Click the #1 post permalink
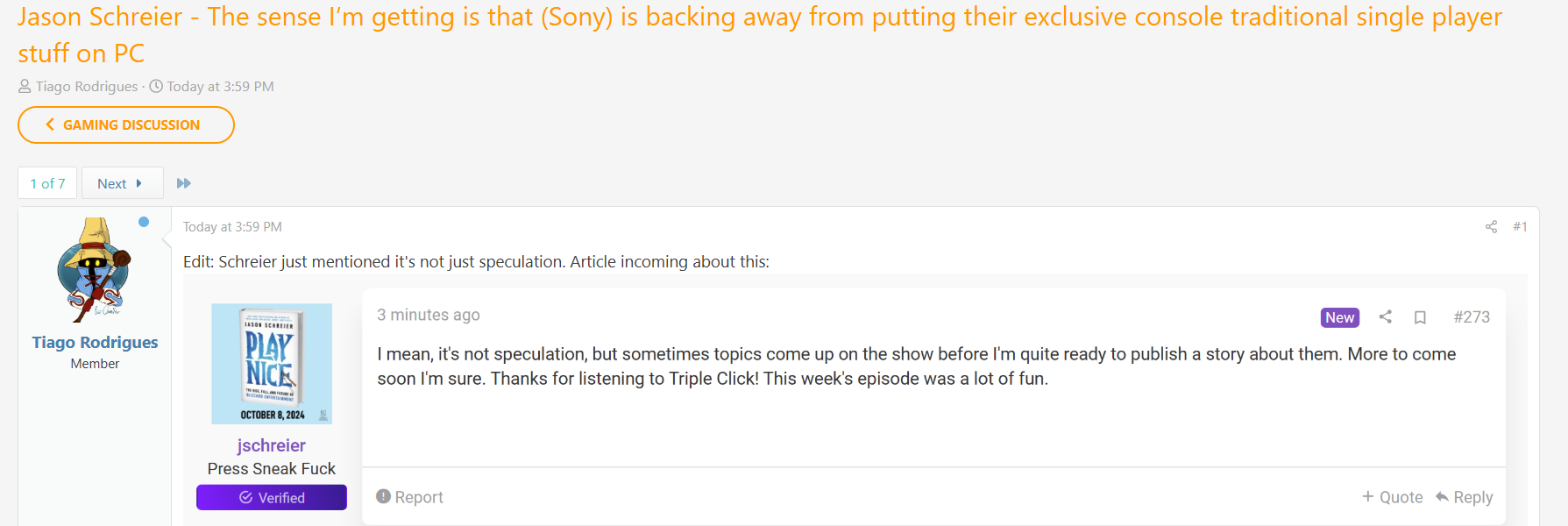This screenshot has height=526, width=1568. (x=1520, y=227)
